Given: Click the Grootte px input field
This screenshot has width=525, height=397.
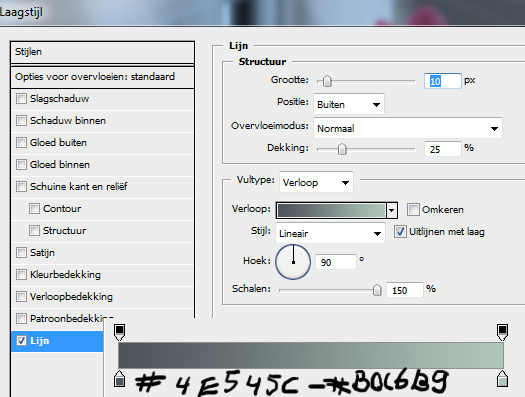Looking at the screenshot, I should click(x=443, y=81).
